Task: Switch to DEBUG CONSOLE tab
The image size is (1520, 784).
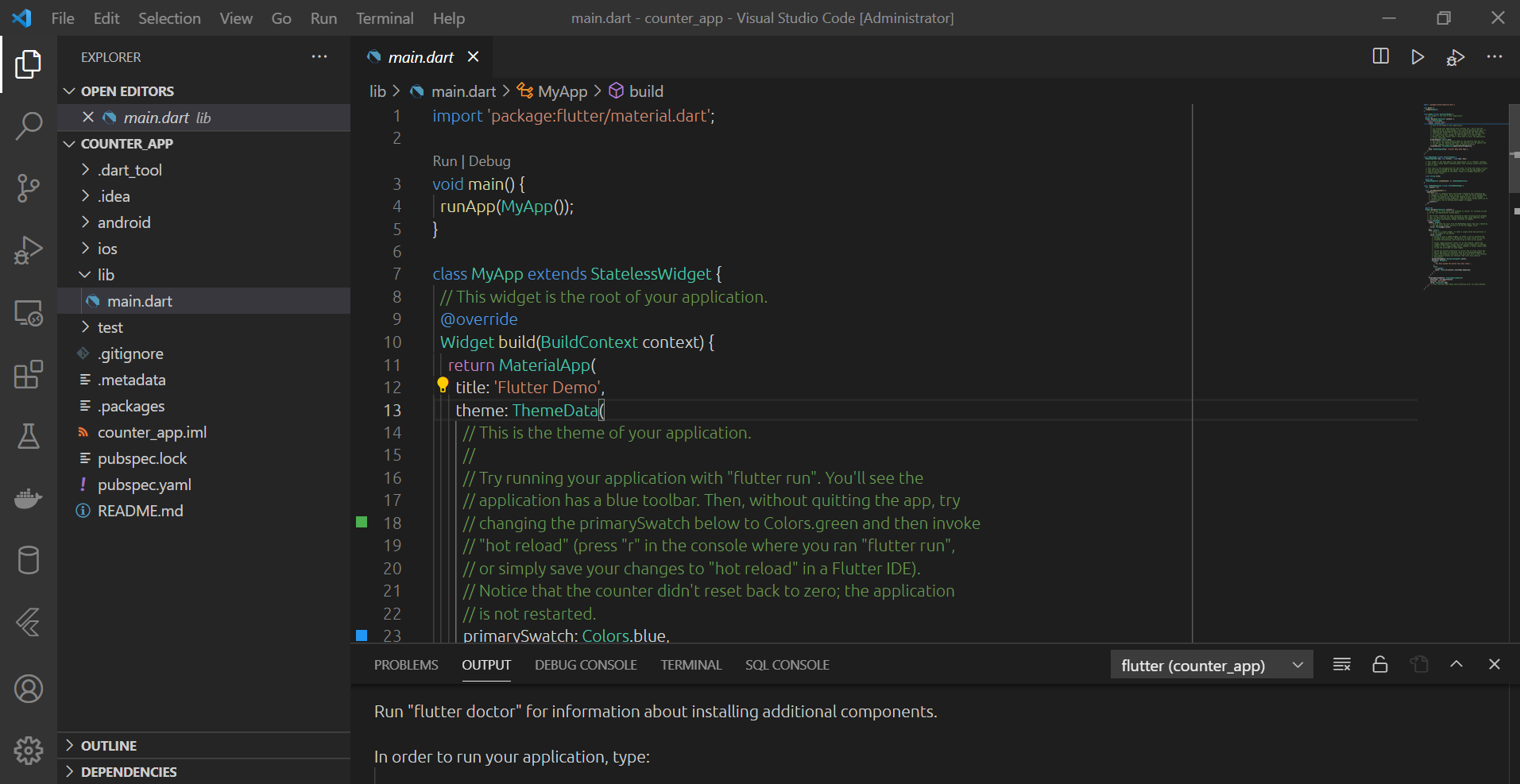Action: 586,665
